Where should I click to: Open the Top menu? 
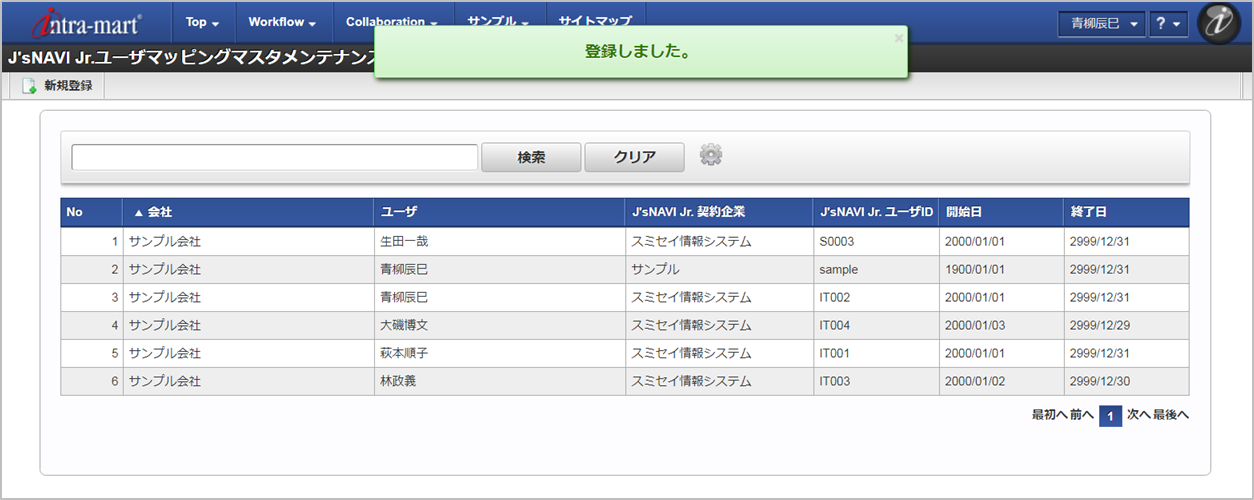pos(203,22)
